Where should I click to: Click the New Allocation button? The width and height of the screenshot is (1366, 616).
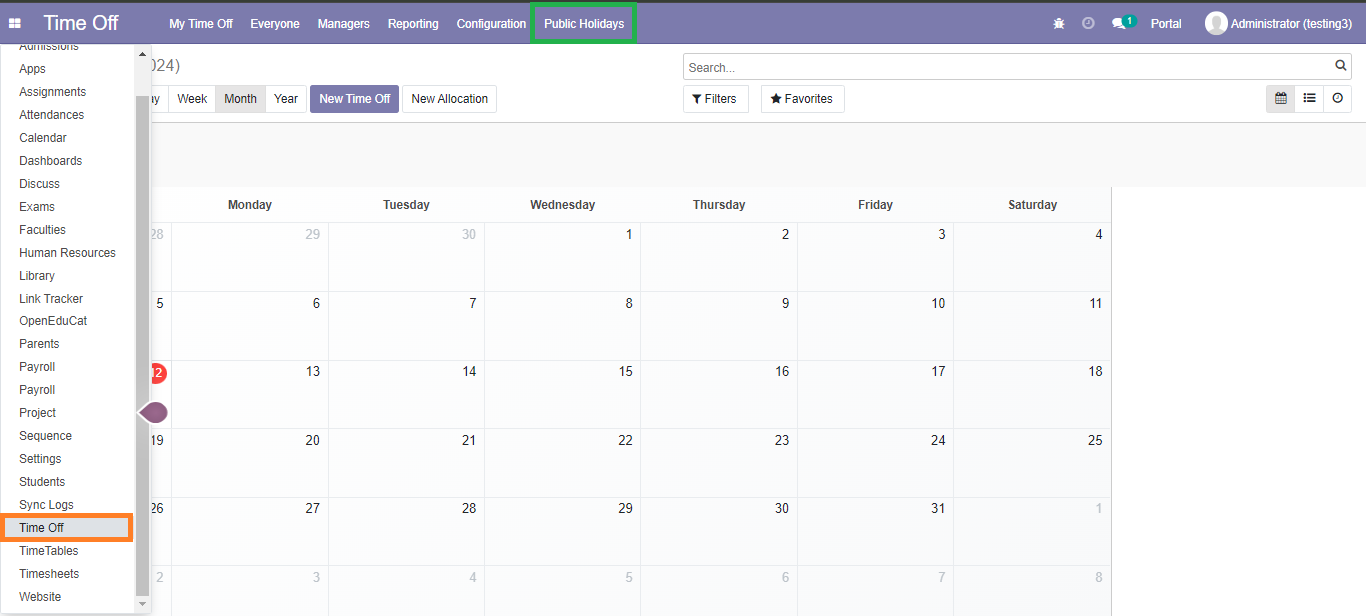449,99
